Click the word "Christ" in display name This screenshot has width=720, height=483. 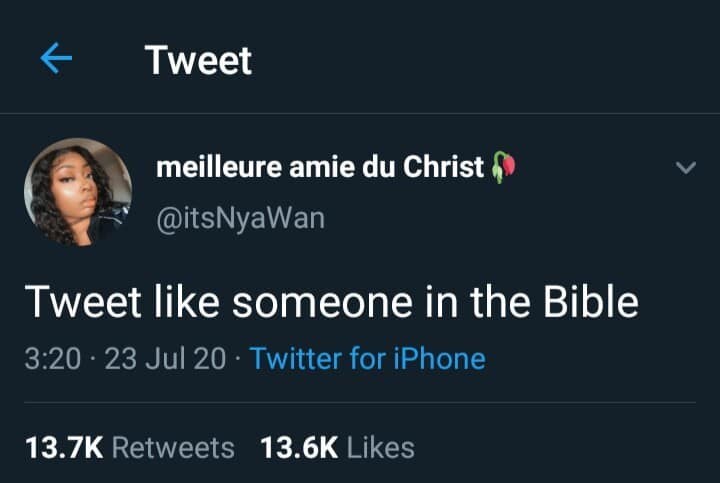point(443,168)
